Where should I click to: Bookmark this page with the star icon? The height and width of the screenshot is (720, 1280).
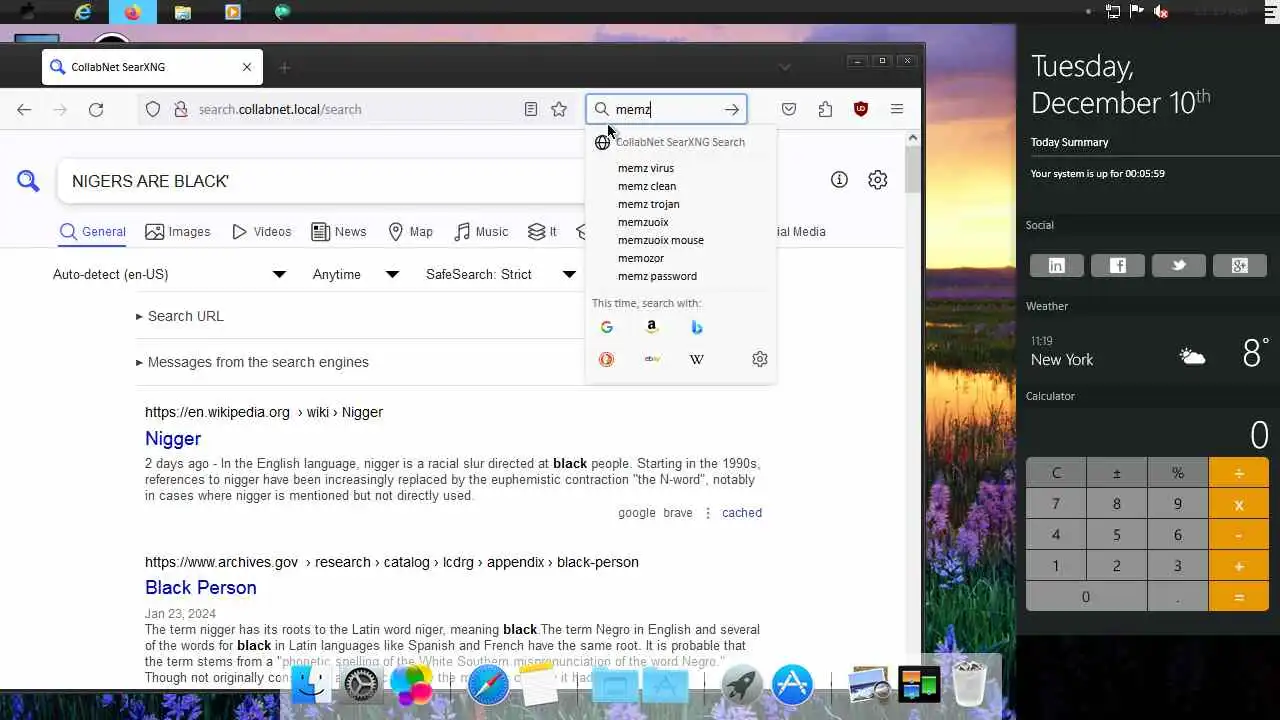(559, 109)
